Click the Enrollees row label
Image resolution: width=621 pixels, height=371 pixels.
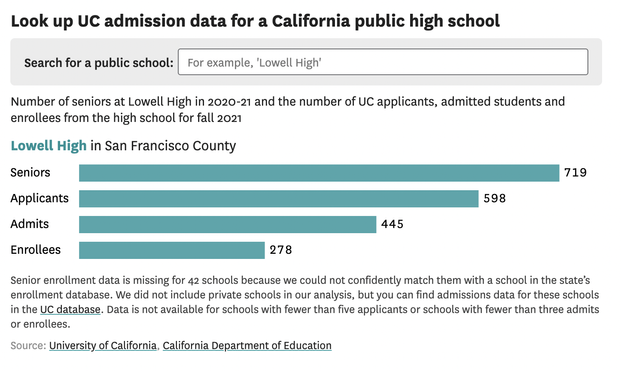point(36,250)
